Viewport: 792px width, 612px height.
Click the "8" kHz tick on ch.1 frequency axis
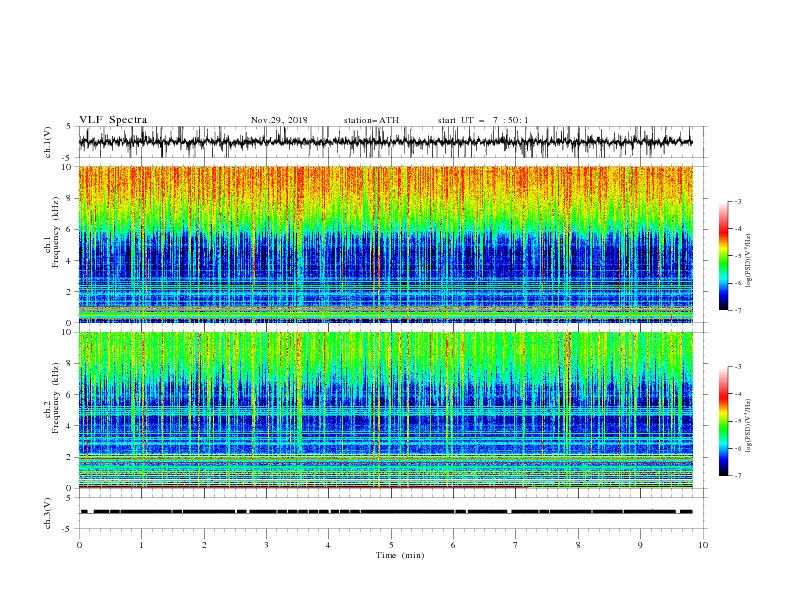69,198
